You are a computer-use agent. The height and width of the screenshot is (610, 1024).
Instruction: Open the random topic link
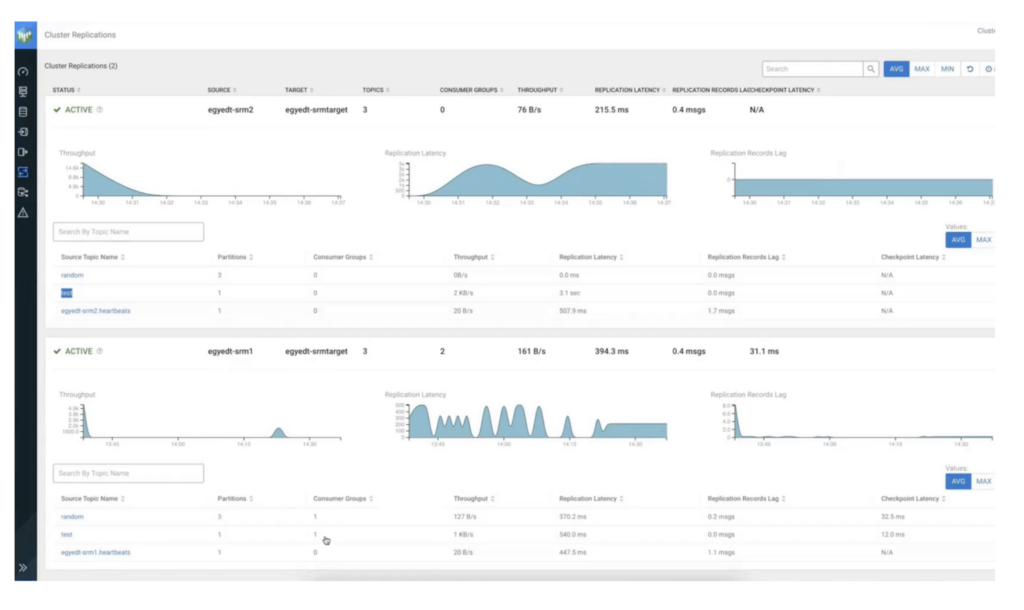[70, 274]
